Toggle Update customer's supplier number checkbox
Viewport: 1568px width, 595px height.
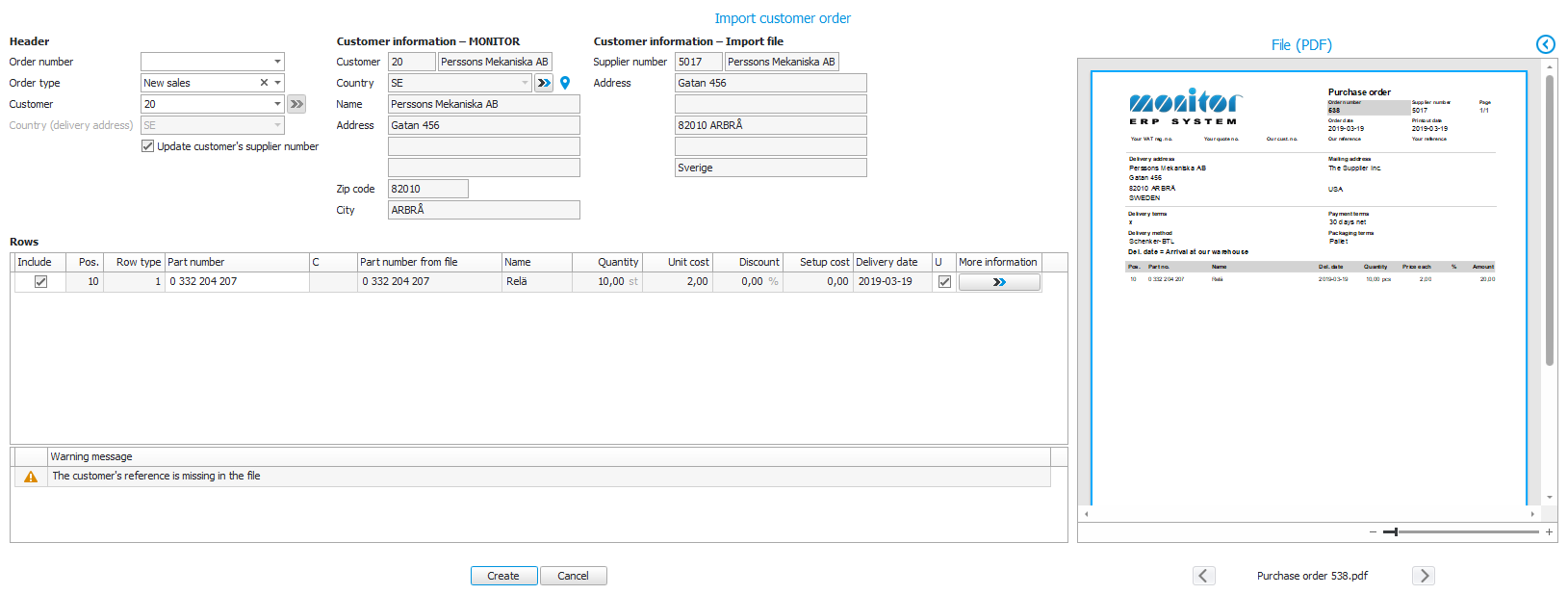147,146
